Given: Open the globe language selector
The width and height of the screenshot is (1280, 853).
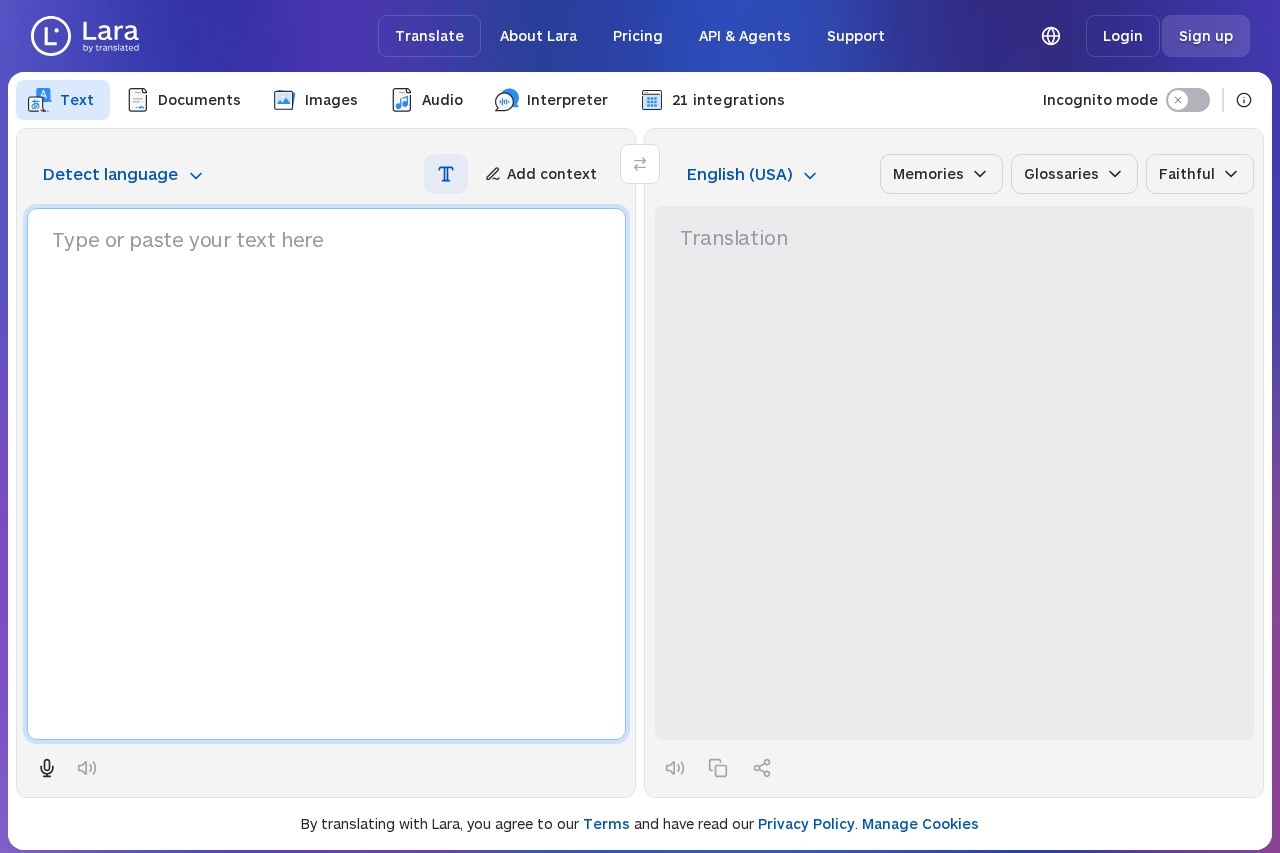Looking at the screenshot, I should pyautogui.click(x=1051, y=36).
